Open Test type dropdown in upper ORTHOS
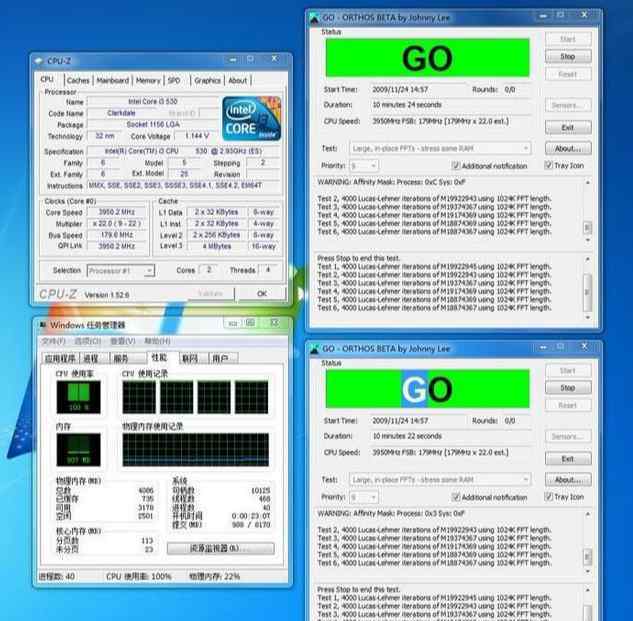Screen dimensions: 633x621 point(440,149)
